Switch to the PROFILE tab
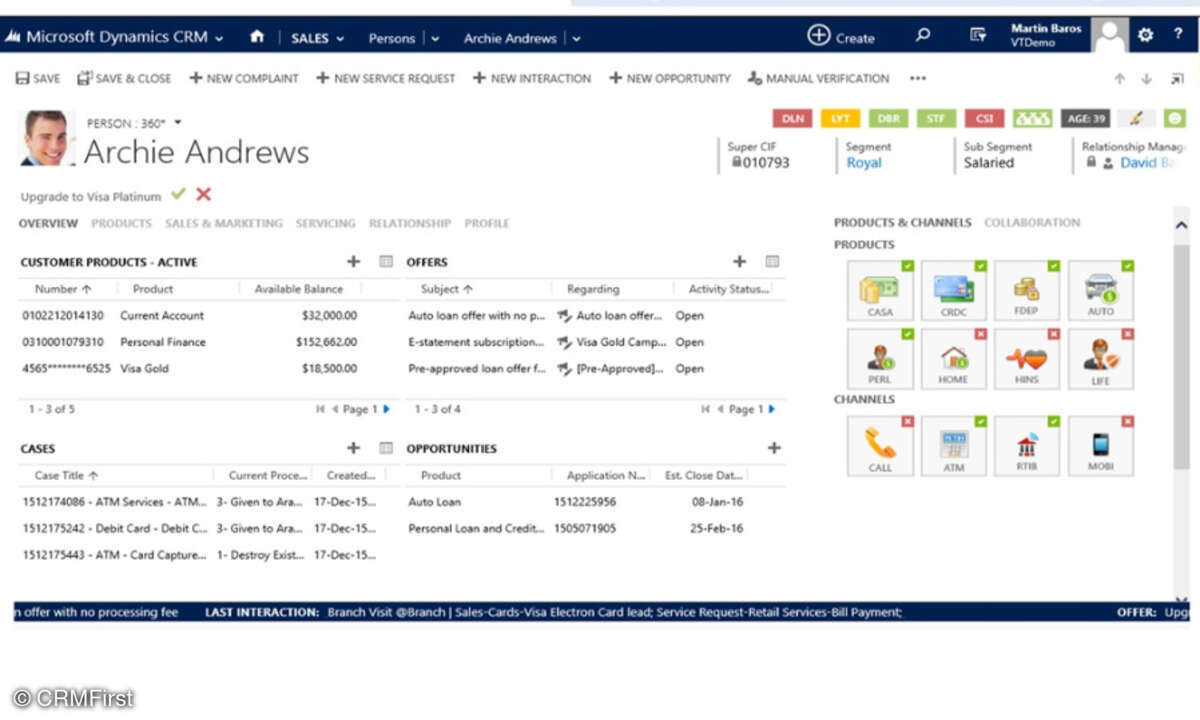Viewport: 1200px width, 720px height. click(487, 224)
